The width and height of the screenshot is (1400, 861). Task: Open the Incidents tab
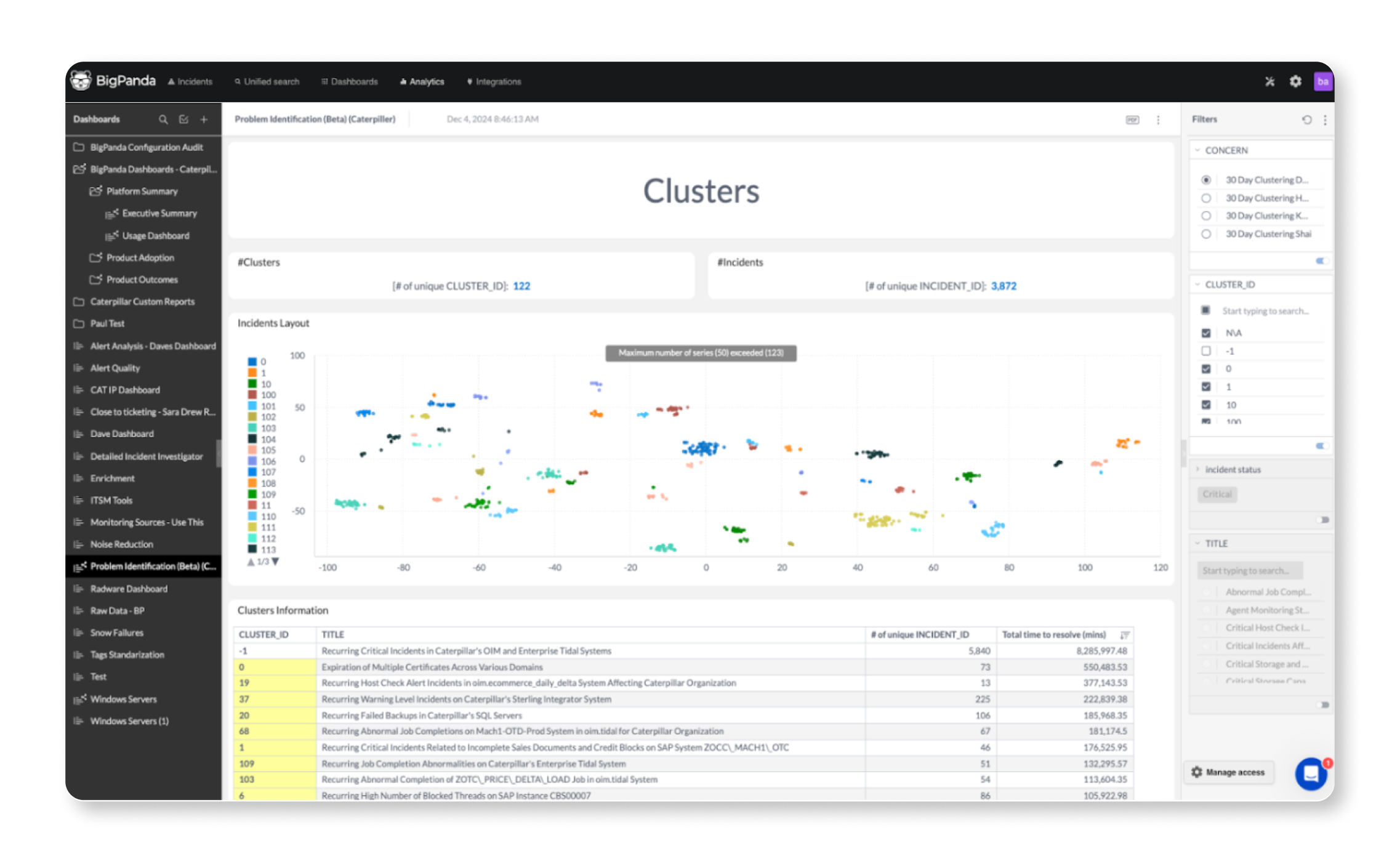tap(190, 82)
